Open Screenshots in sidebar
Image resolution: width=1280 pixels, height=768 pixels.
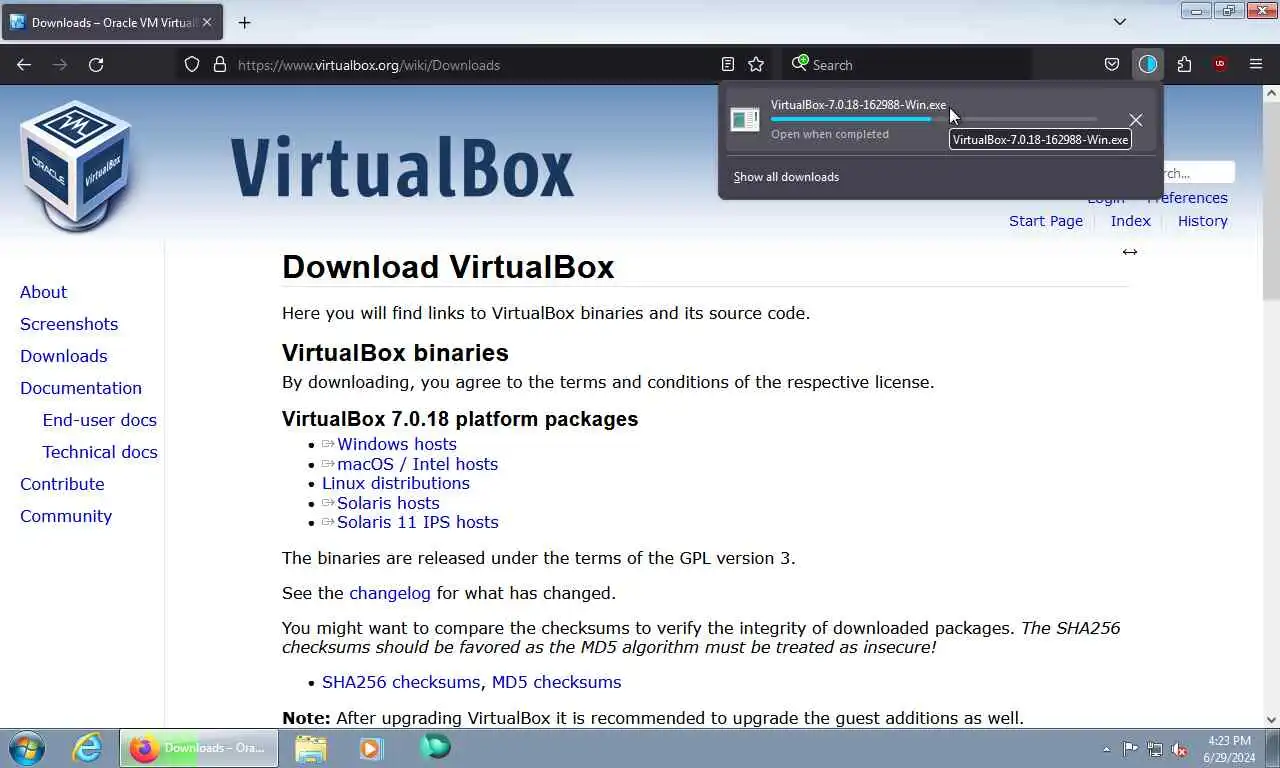[69, 324]
